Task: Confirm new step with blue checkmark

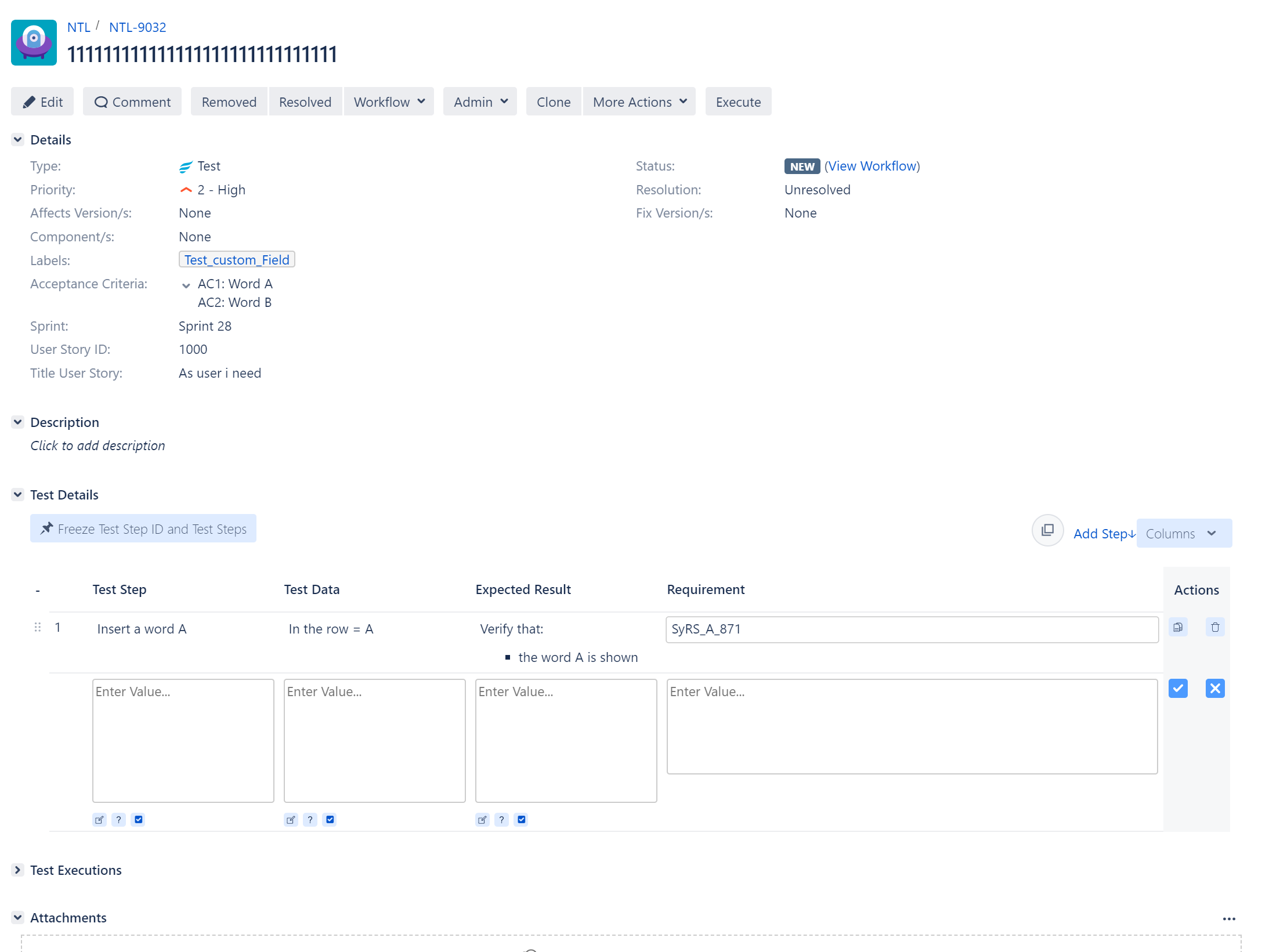Action: click(x=1178, y=689)
